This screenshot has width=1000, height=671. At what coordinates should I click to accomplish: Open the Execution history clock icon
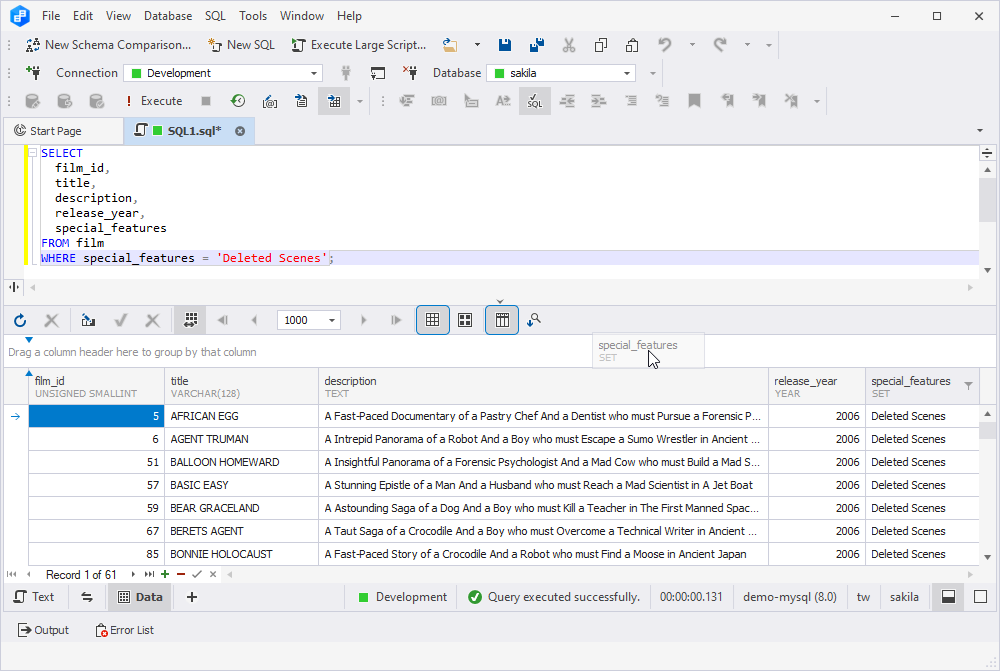click(238, 101)
